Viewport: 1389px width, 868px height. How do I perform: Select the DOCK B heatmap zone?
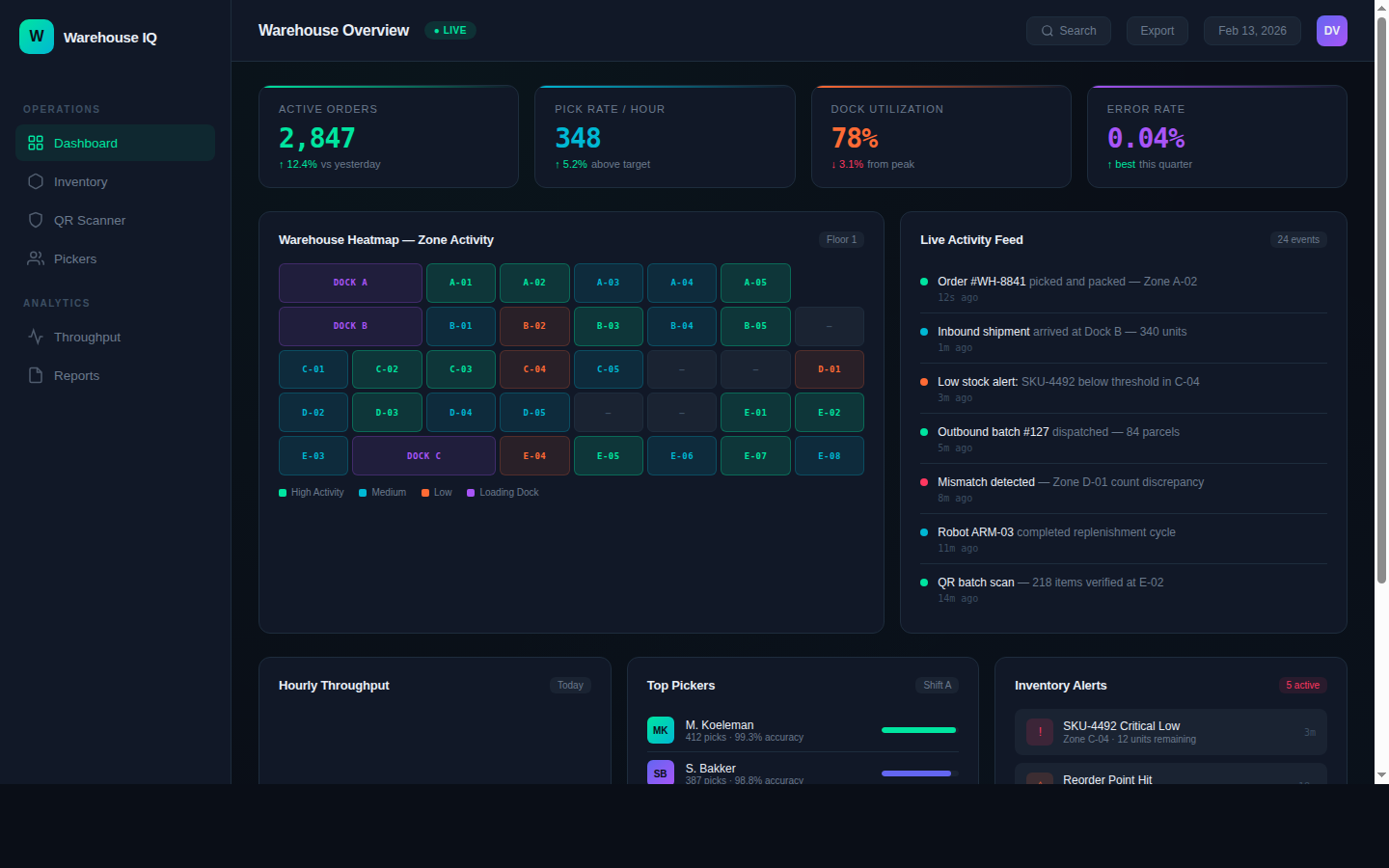350,326
